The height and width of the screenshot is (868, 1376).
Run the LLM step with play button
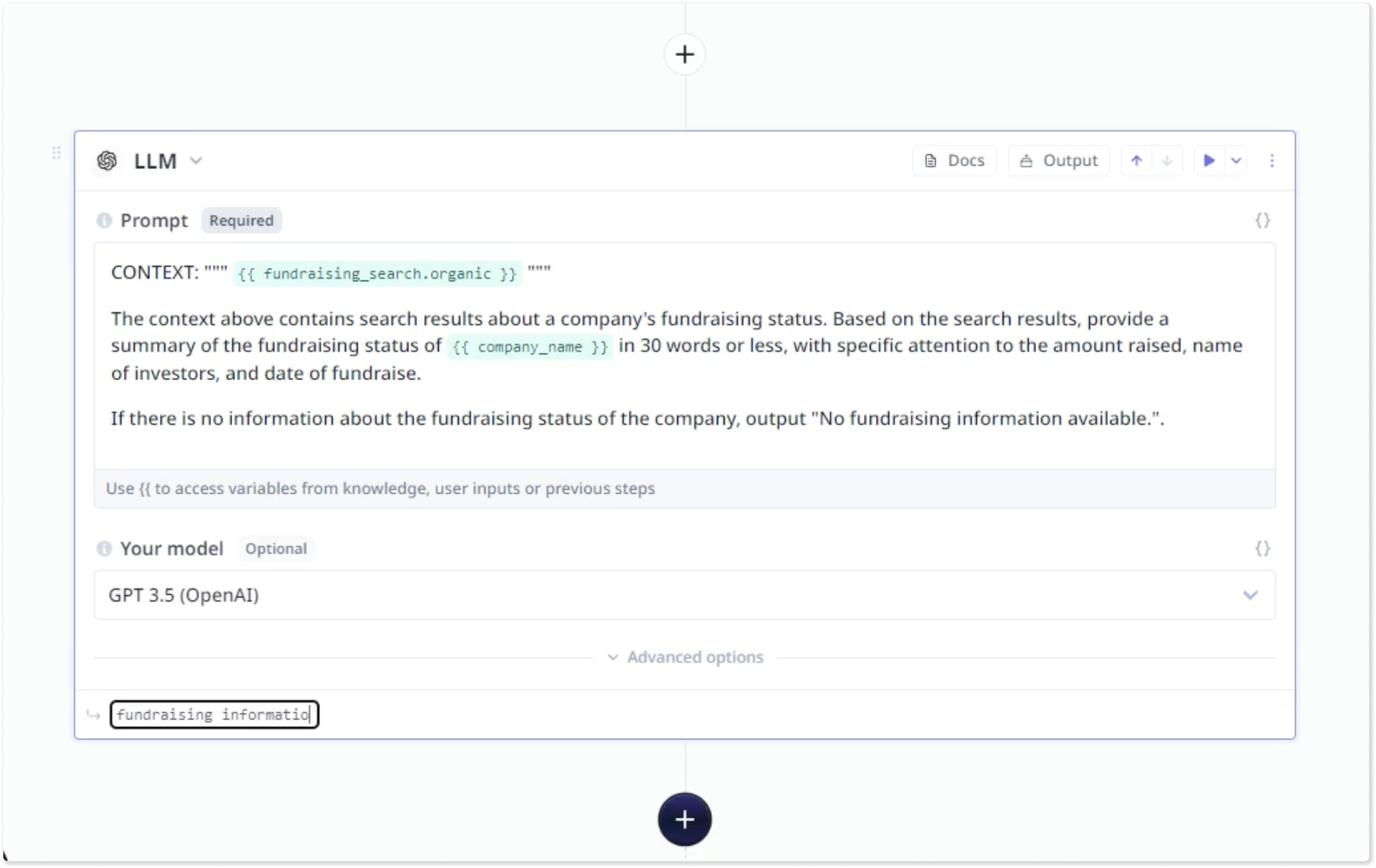(1209, 161)
